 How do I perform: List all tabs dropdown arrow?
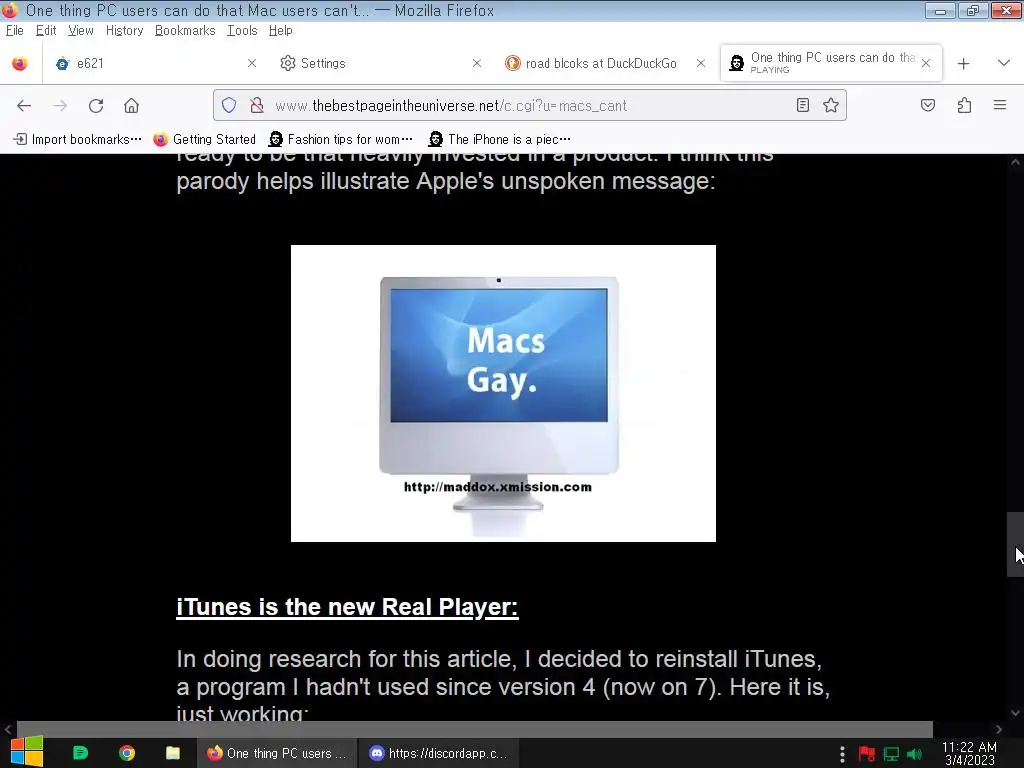[1004, 63]
